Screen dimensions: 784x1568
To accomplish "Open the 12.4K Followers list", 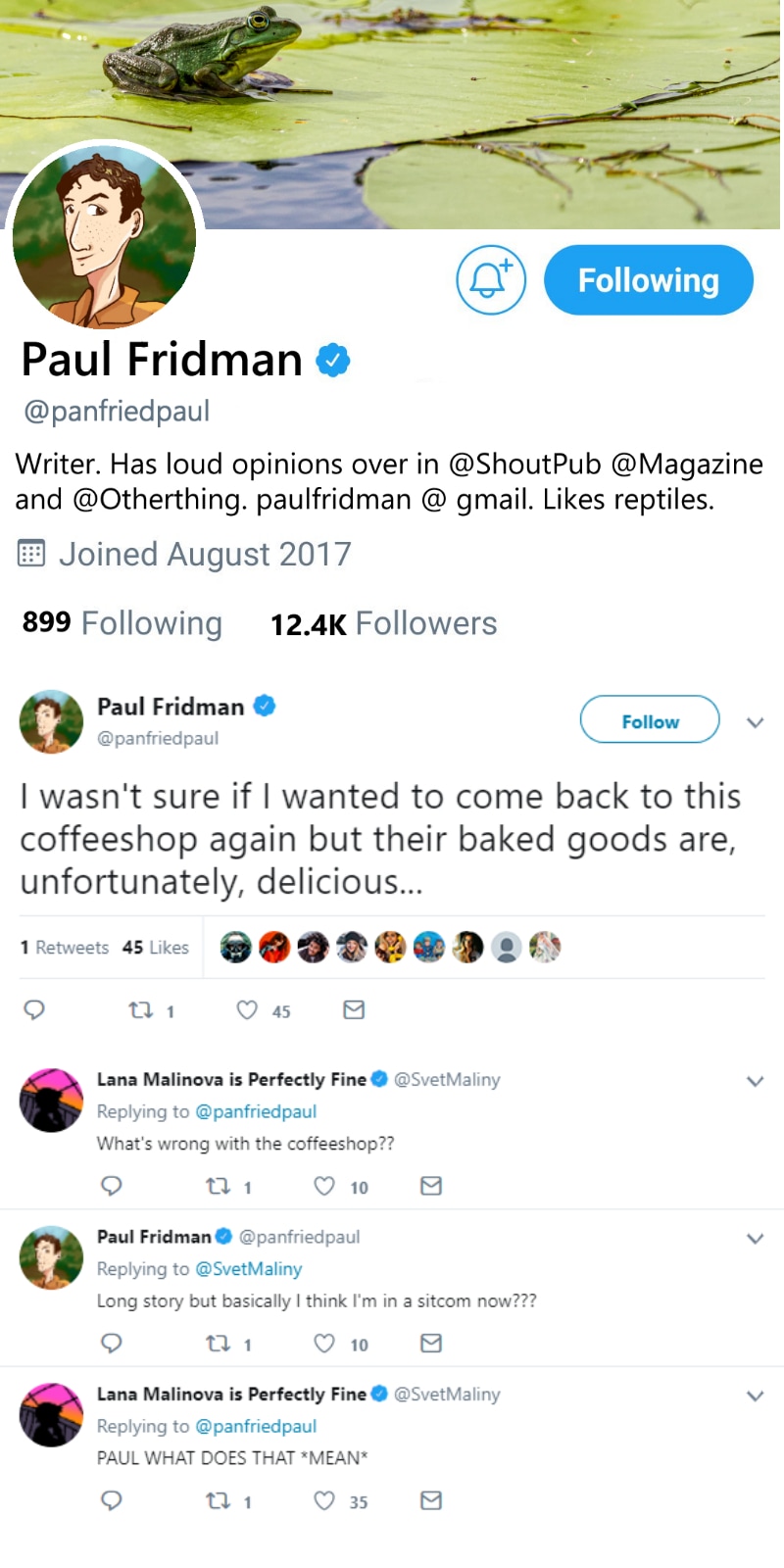I will (x=383, y=623).
